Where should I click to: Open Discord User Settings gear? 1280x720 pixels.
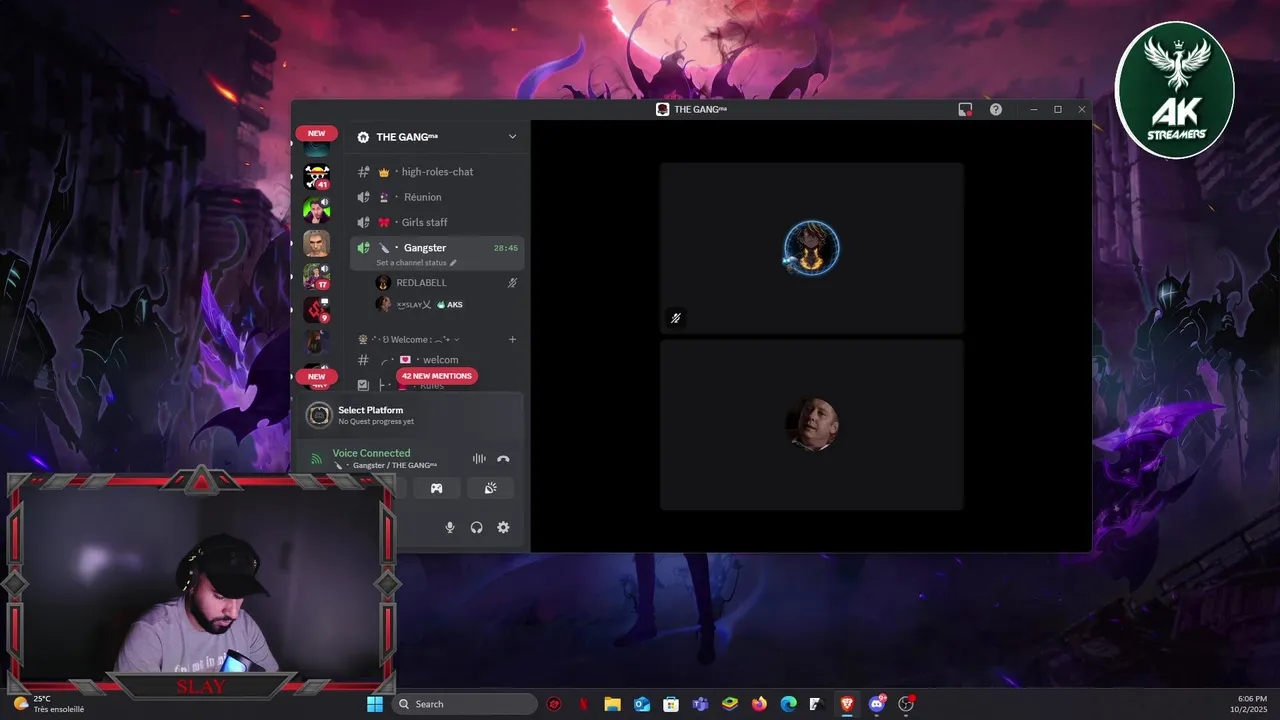click(503, 527)
